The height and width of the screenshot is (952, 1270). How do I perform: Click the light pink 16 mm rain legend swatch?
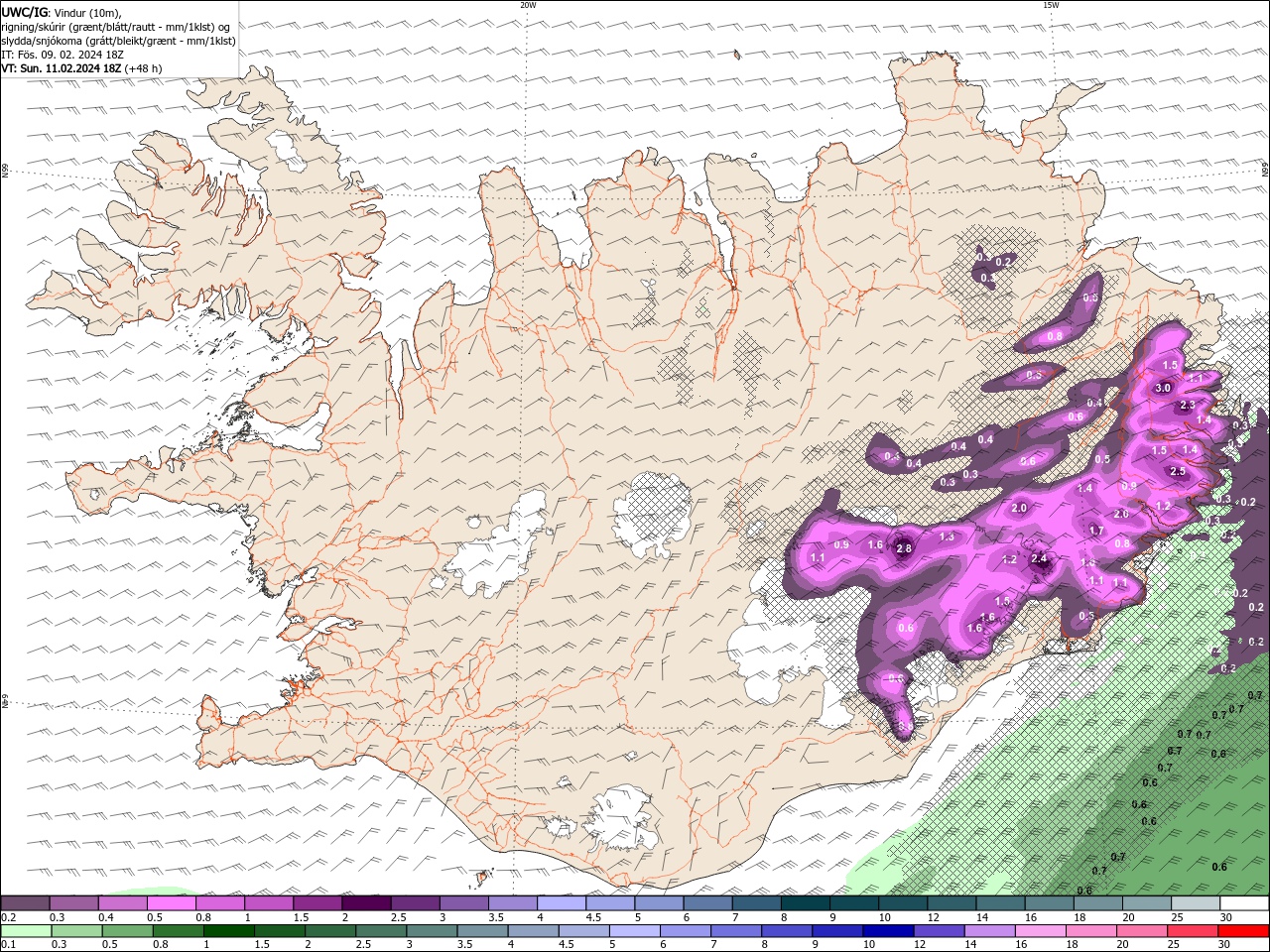[x=1041, y=931]
